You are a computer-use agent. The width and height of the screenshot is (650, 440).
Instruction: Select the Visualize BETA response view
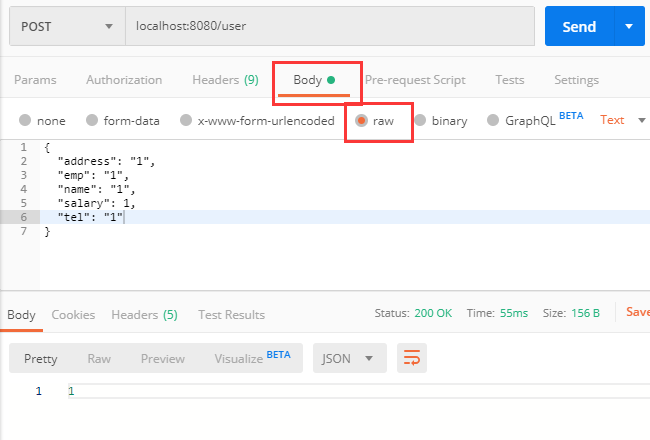[x=252, y=357]
